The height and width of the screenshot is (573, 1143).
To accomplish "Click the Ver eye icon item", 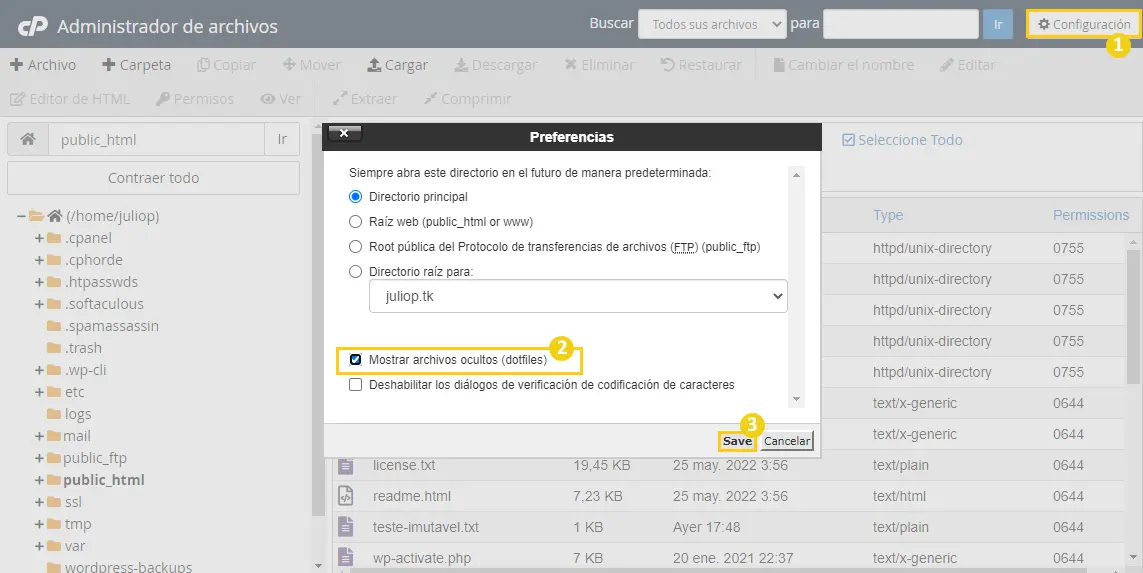I will (281, 99).
